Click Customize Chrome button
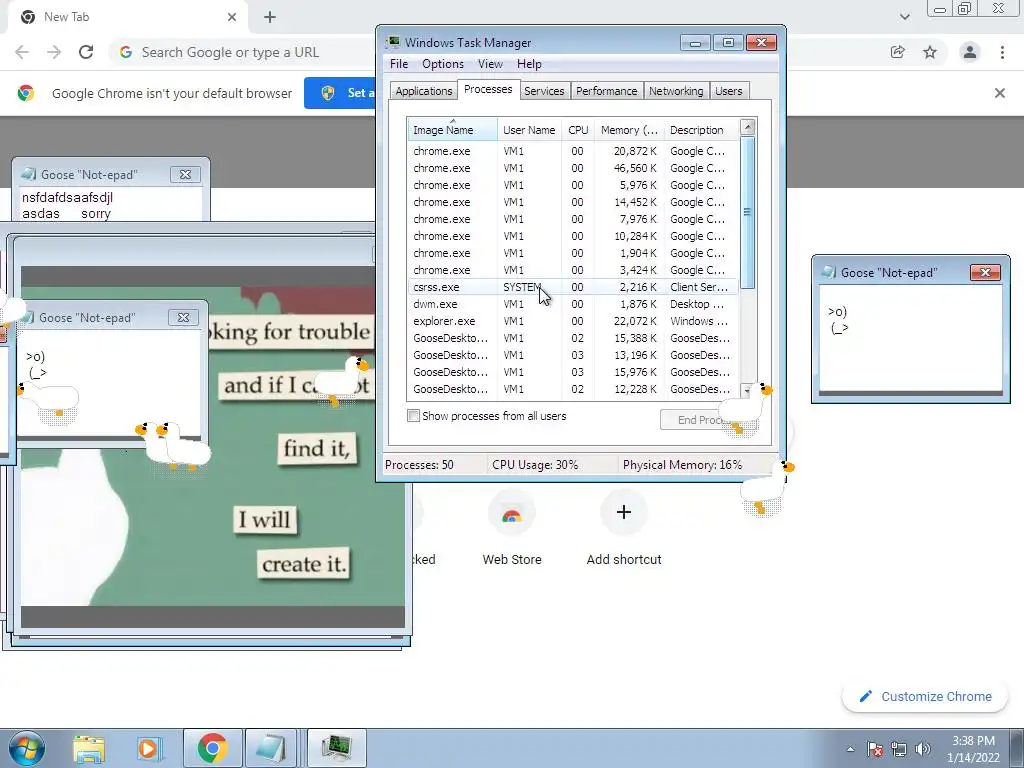 pyautogui.click(x=923, y=697)
